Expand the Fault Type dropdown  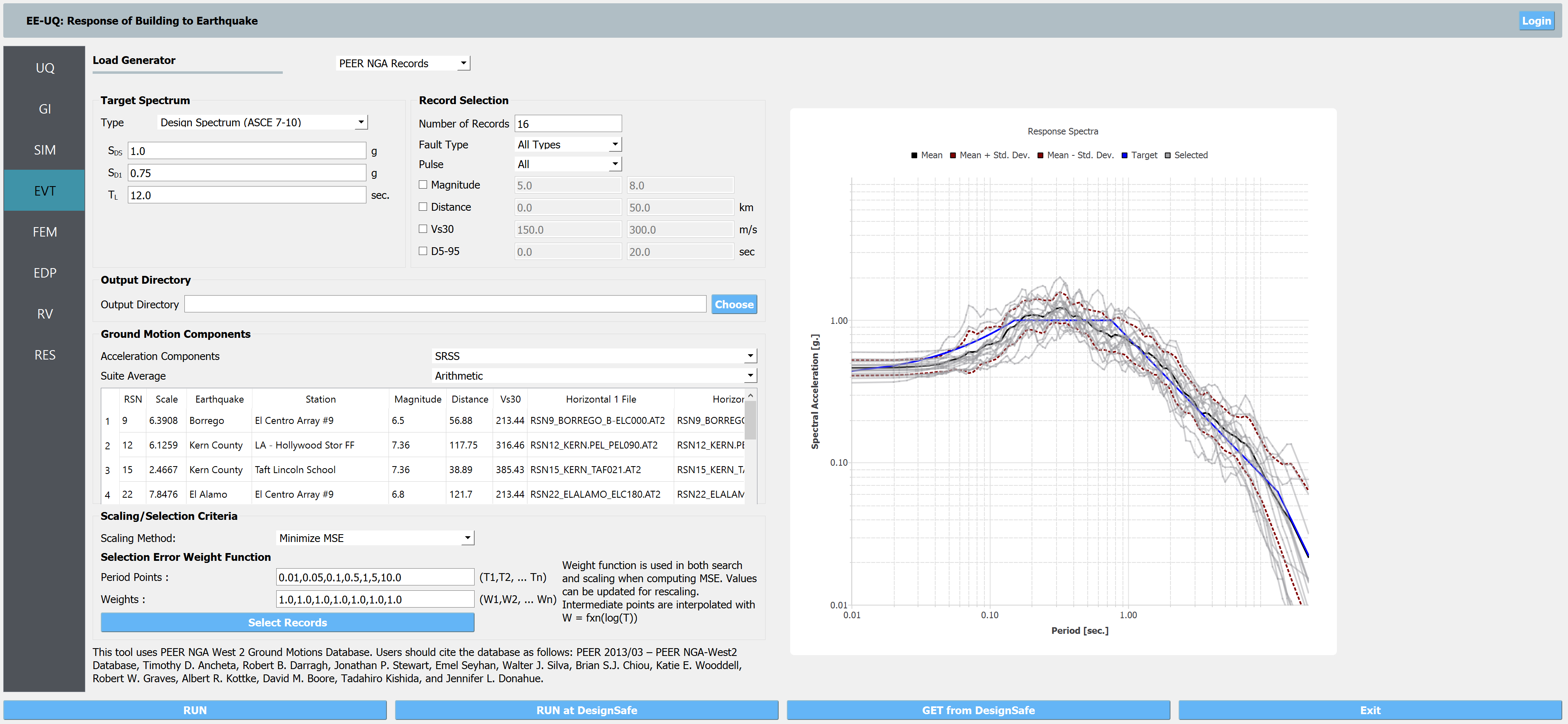[568, 144]
